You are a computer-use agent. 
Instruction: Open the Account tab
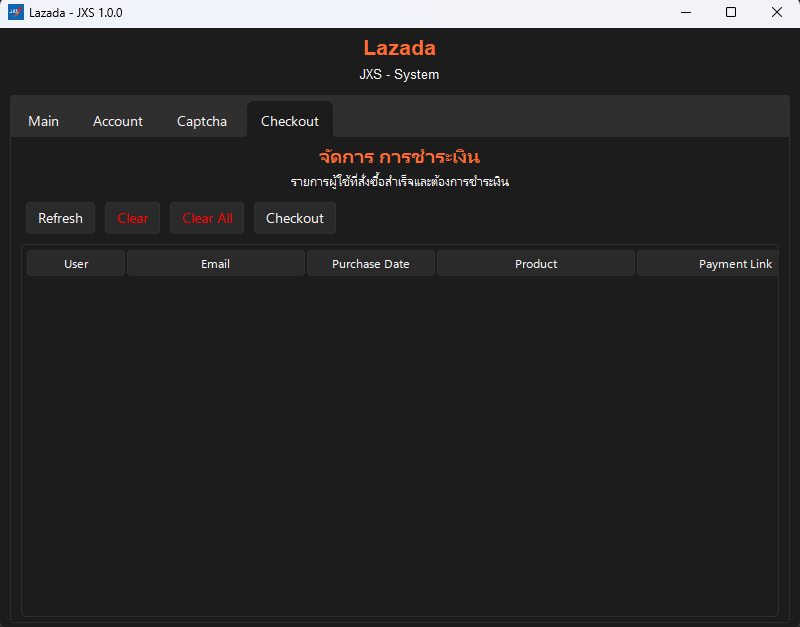118,121
